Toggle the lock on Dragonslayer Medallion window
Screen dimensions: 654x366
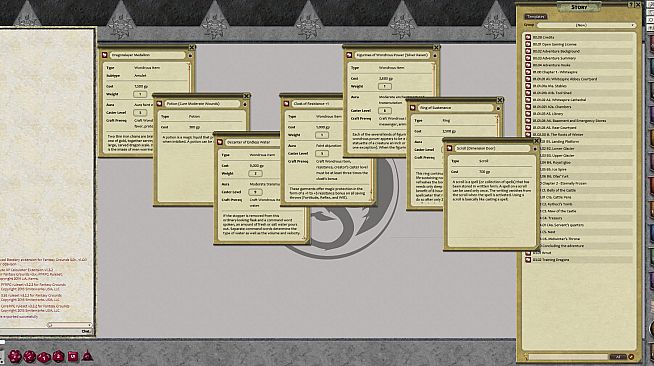190,55
